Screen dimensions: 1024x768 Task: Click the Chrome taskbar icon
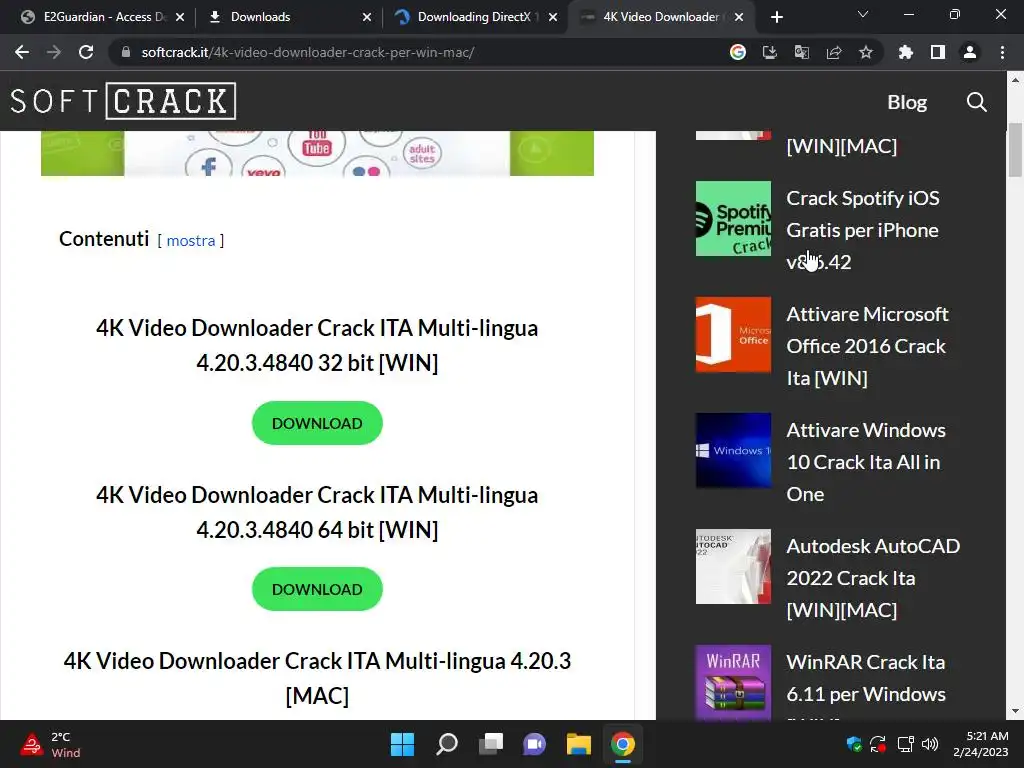[622, 744]
